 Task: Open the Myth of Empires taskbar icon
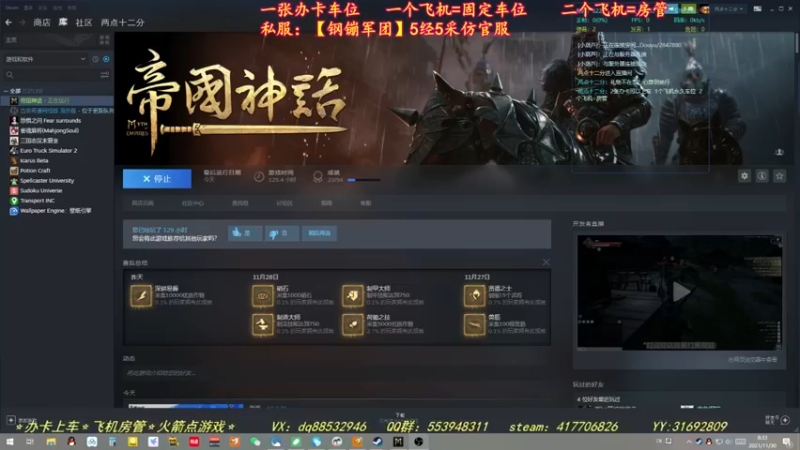(398, 442)
